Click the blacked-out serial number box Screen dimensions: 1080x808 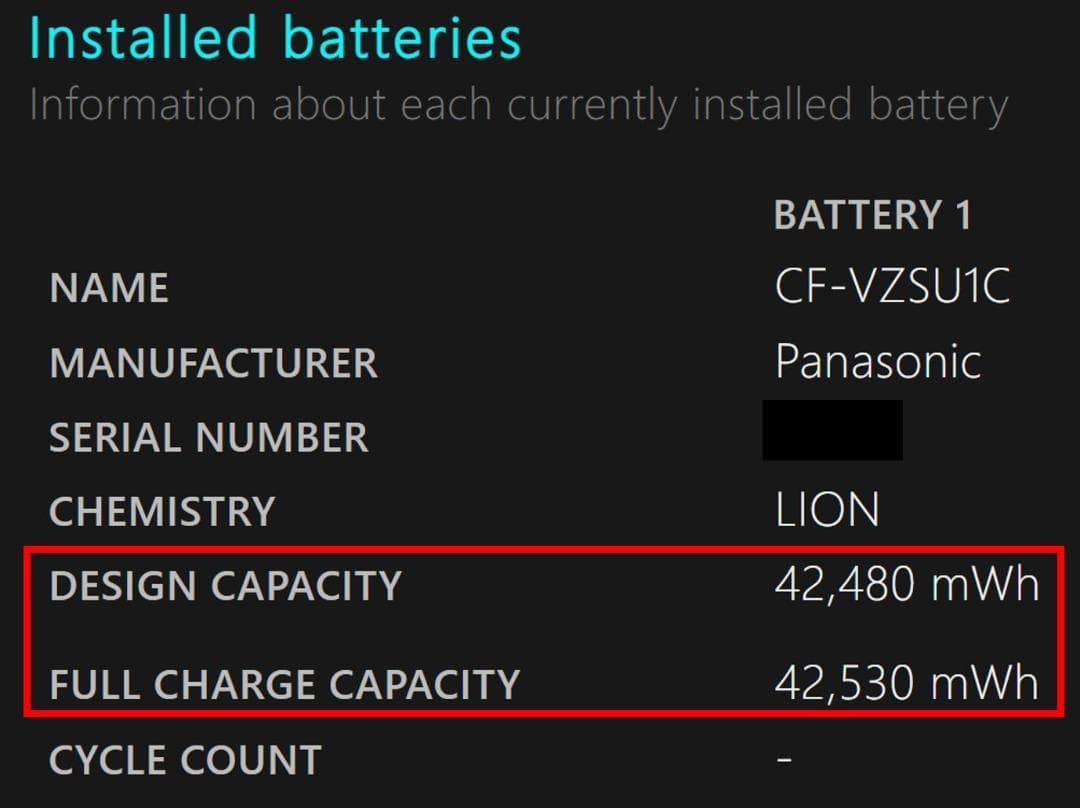coord(832,430)
